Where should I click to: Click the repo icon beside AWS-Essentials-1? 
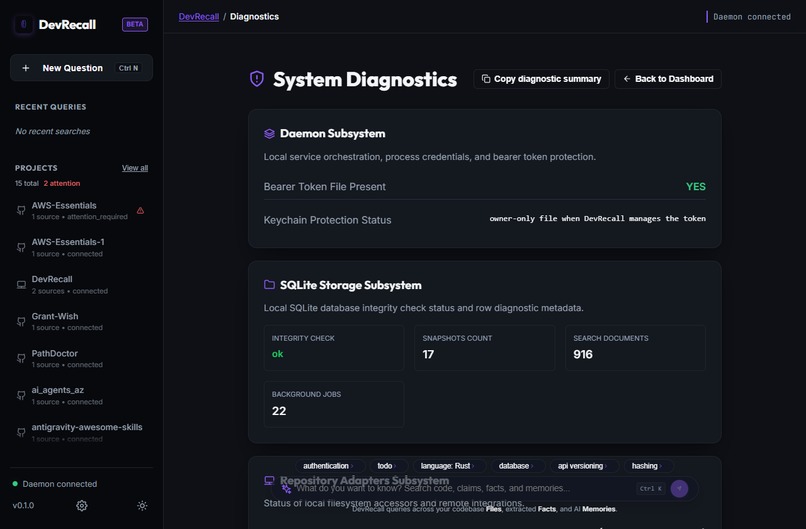[x=21, y=247]
